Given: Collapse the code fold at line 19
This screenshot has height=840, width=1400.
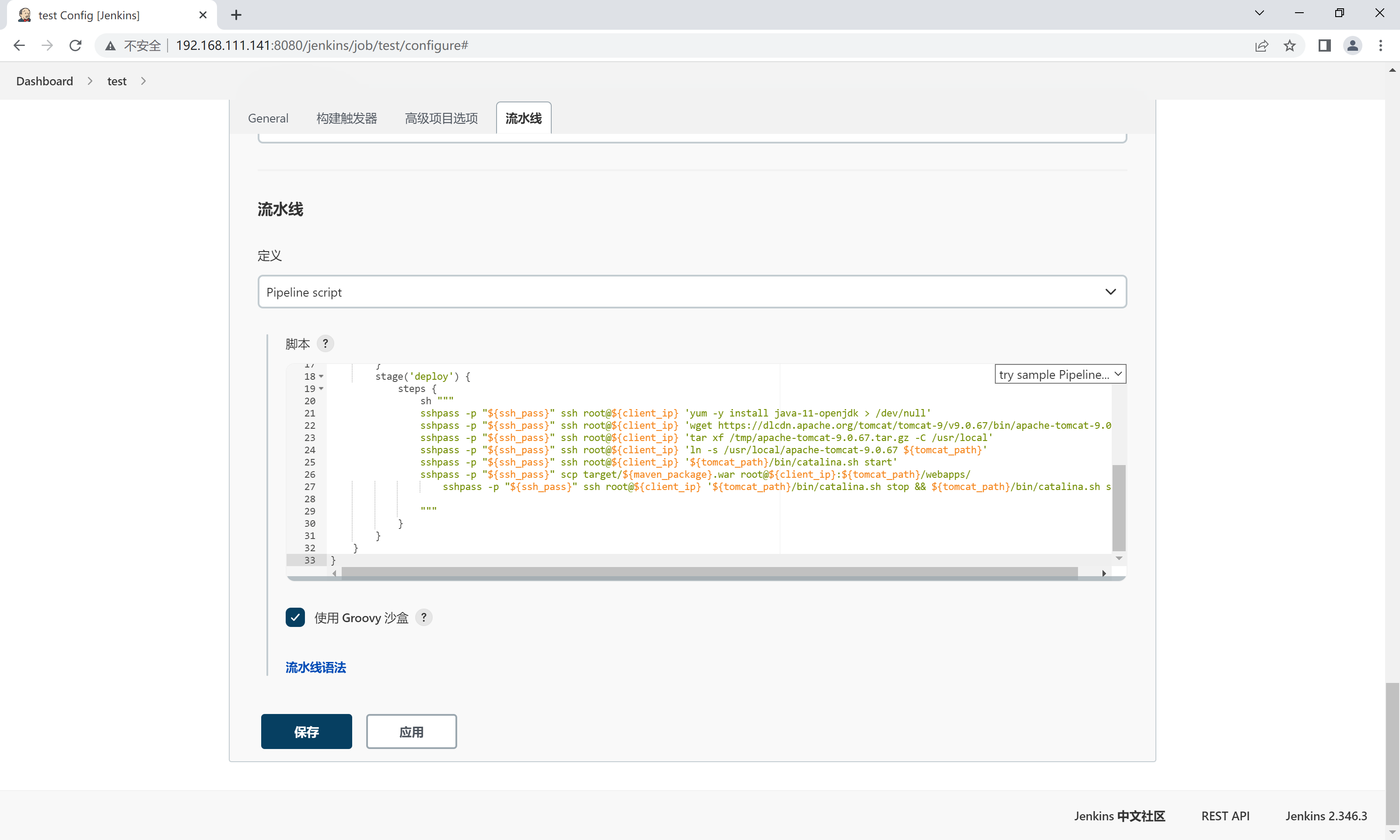Looking at the screenshot, I should coord(322,389).
